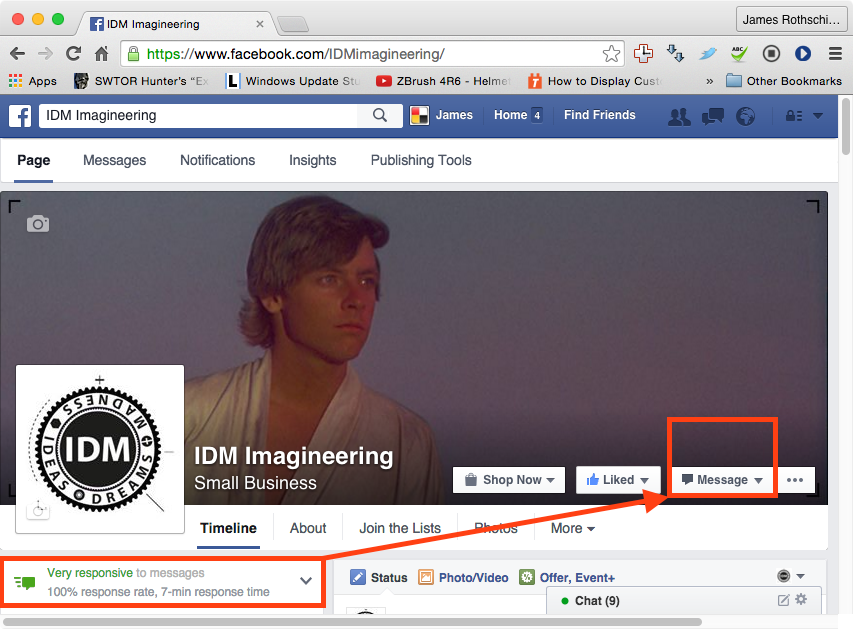Open the SWTOR Hunter's bookmark

tap(141, 81)
